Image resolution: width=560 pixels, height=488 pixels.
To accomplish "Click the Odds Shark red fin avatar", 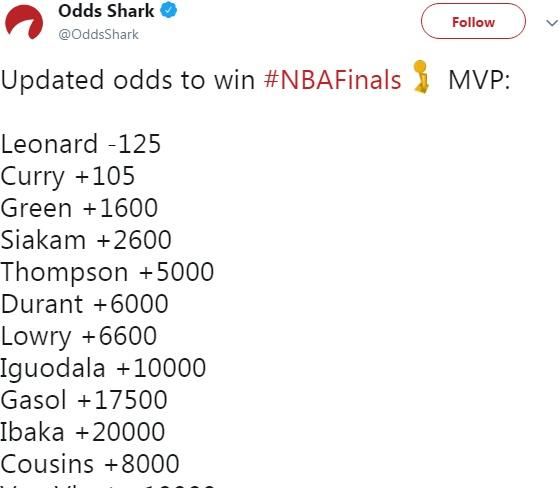I will [24, 22].
